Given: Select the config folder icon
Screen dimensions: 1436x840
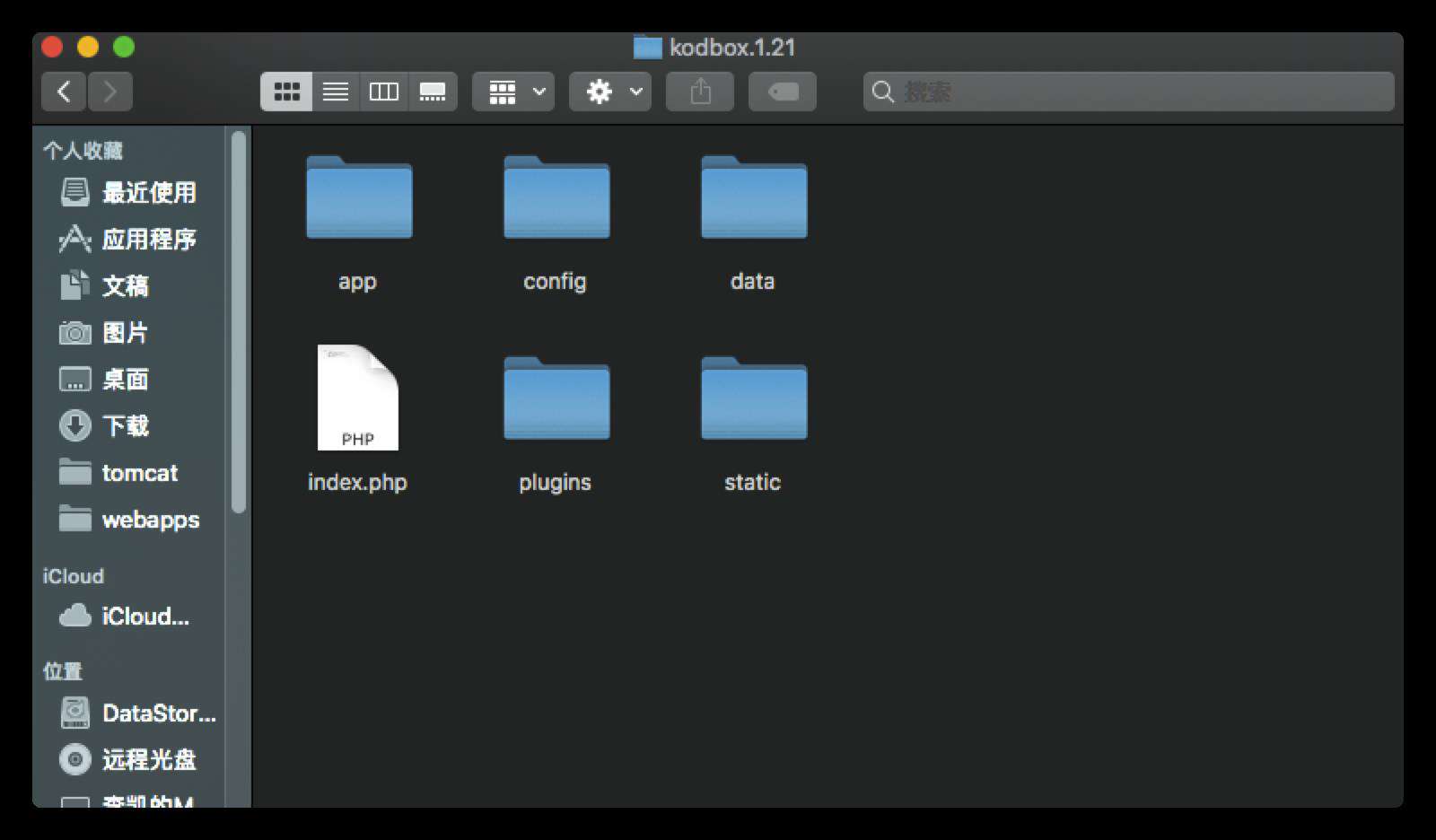Looking at the screenshot, I should 556,197.
